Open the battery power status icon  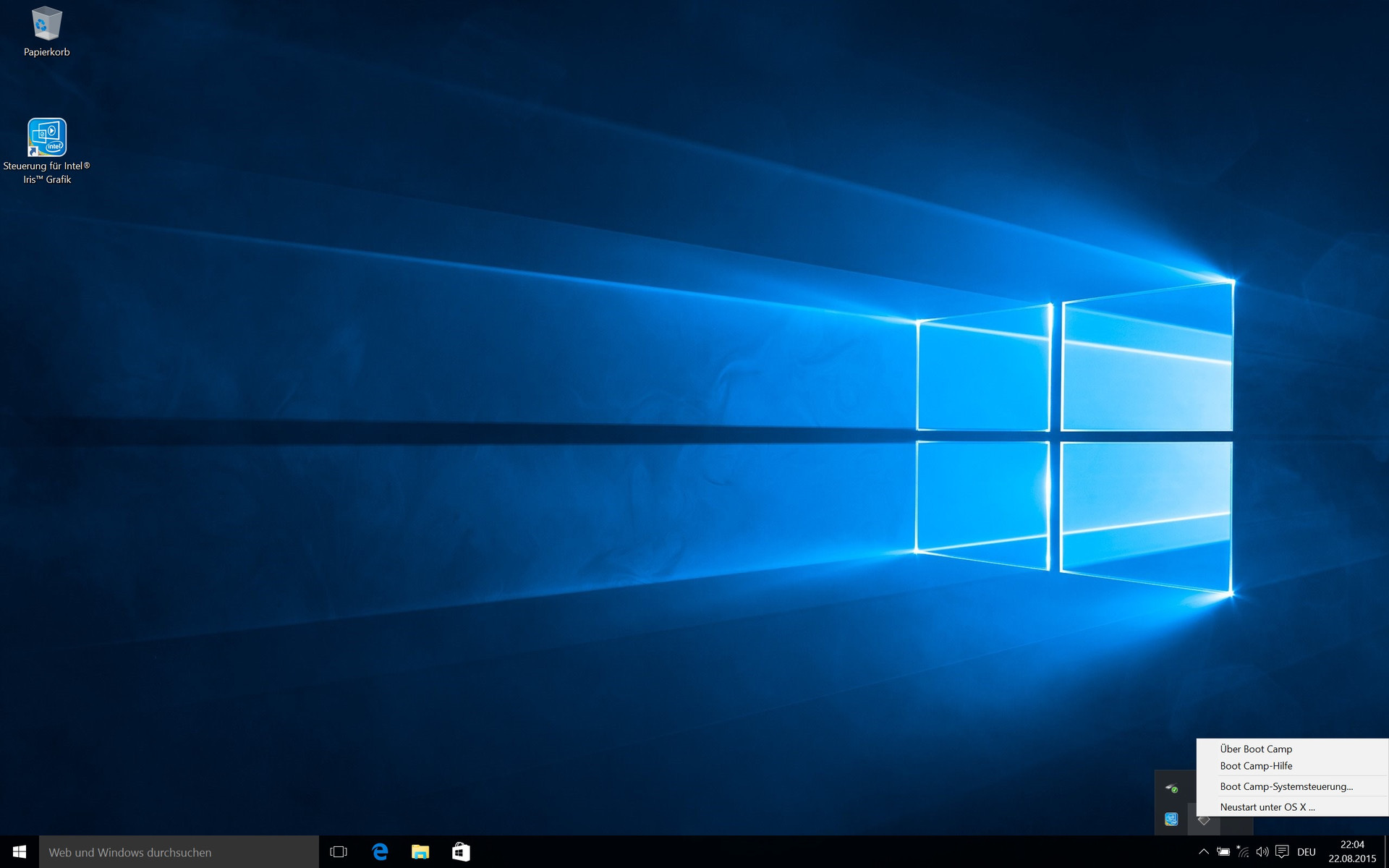[x=1223, y=852]
